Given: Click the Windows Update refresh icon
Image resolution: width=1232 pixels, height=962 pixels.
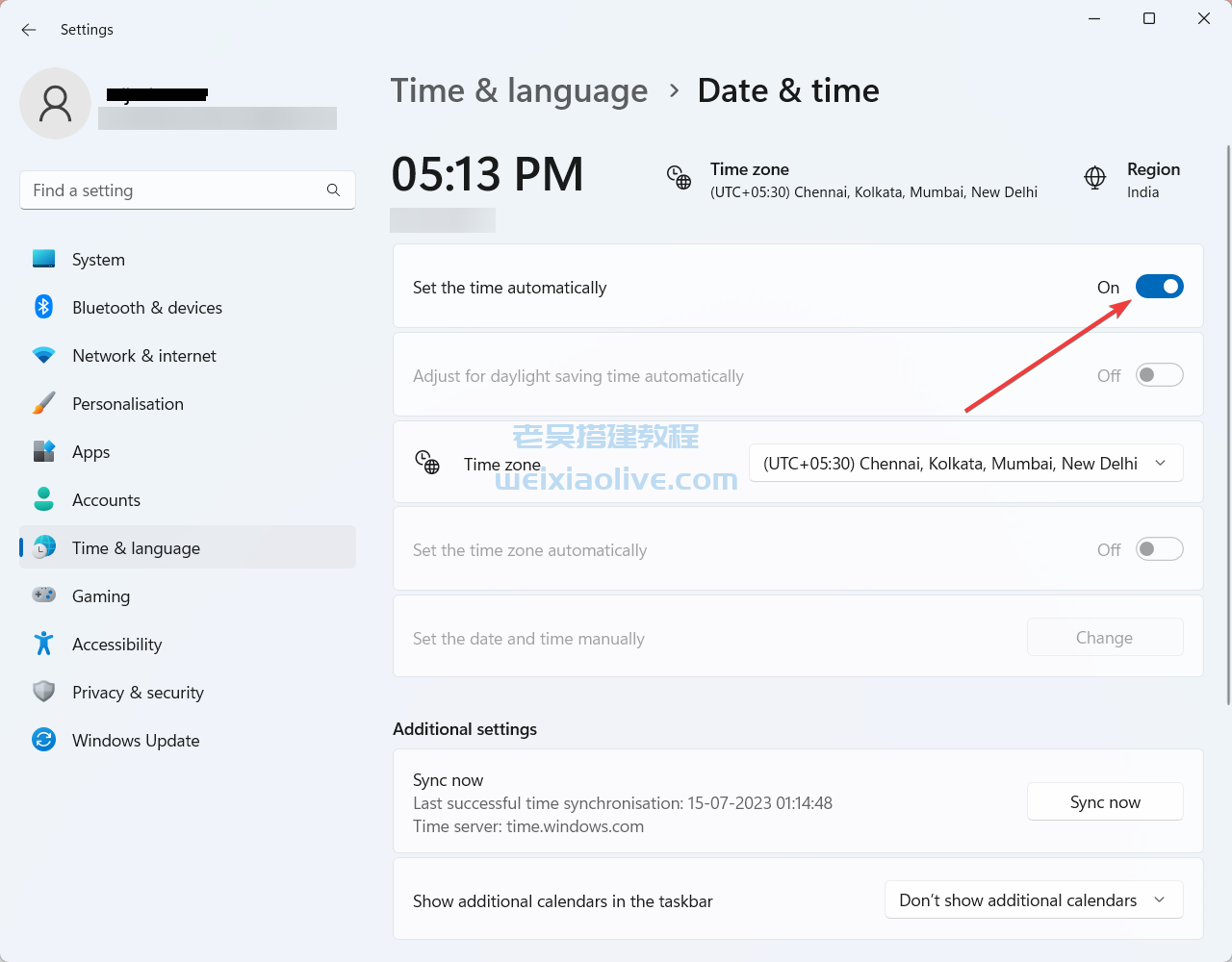Looking at the screenshot, I should click(x=43, y=740).
